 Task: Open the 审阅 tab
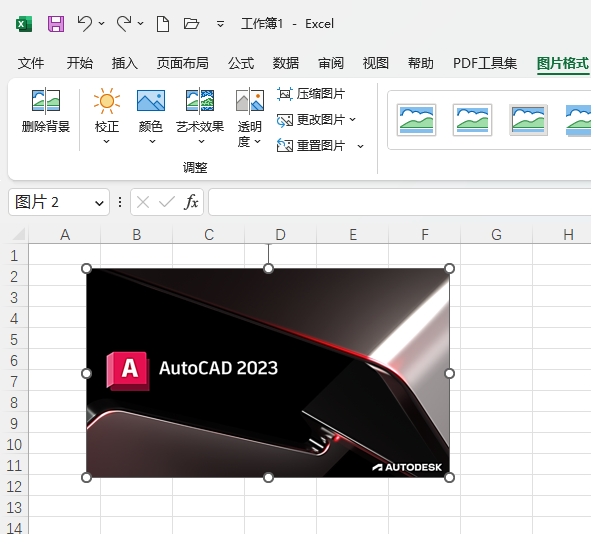click(x=331, y=63)
